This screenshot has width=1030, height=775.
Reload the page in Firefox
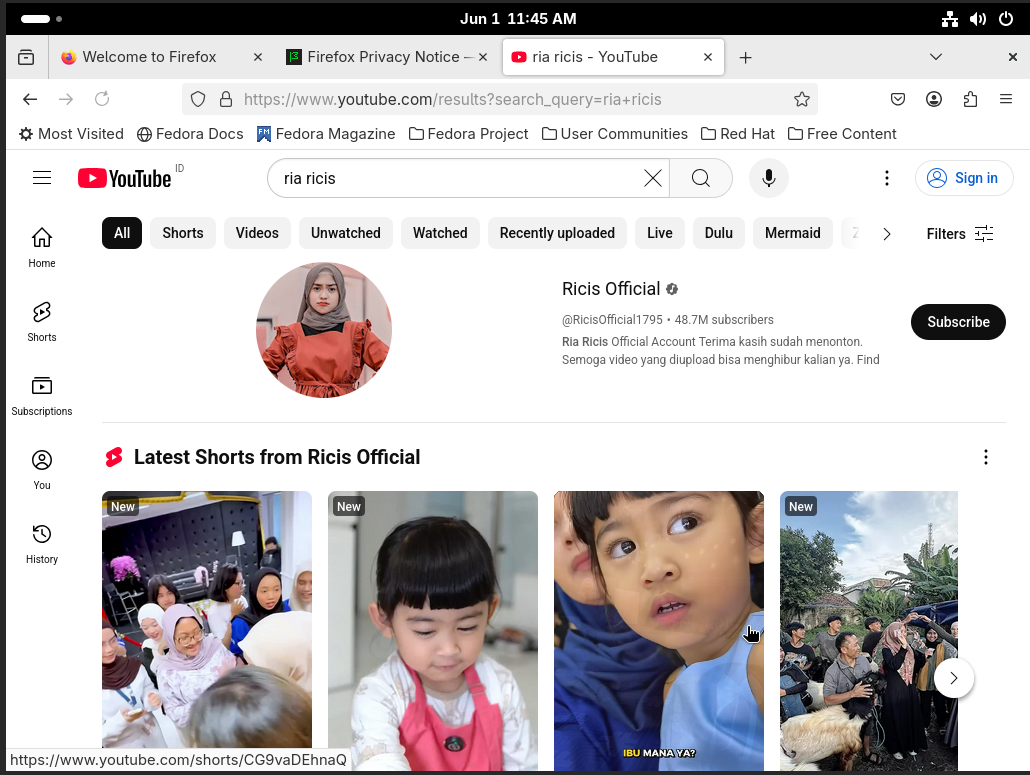point(102,99)
